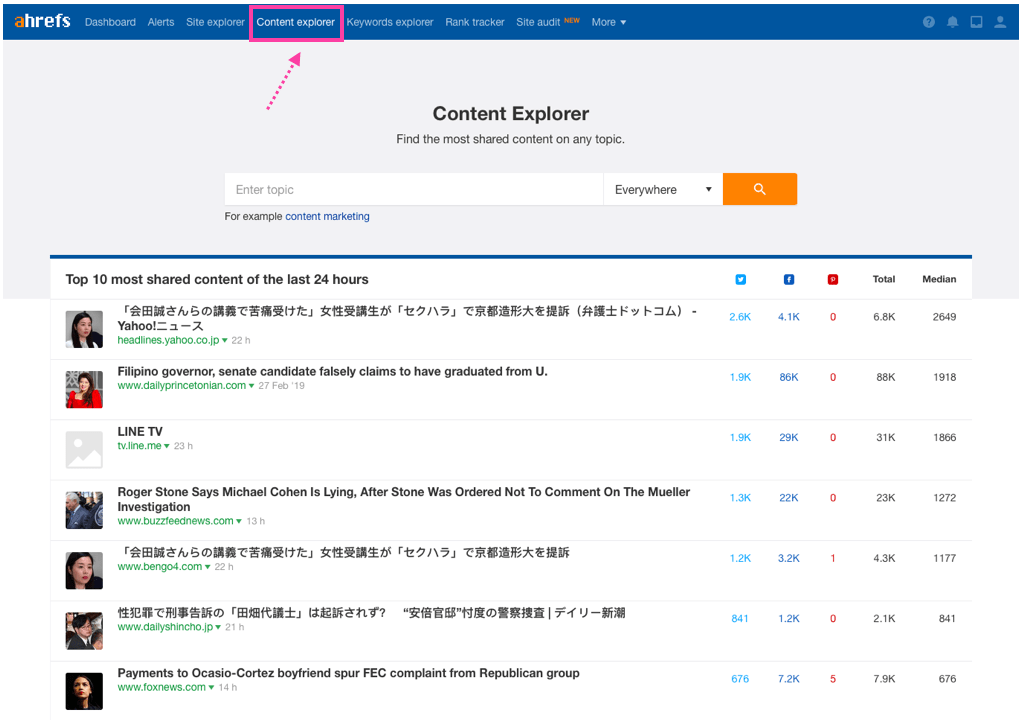Click Twitter count 2.6K for Yahoo article
The width and height of the screenshot is (1019, 720).
point(740,317)
